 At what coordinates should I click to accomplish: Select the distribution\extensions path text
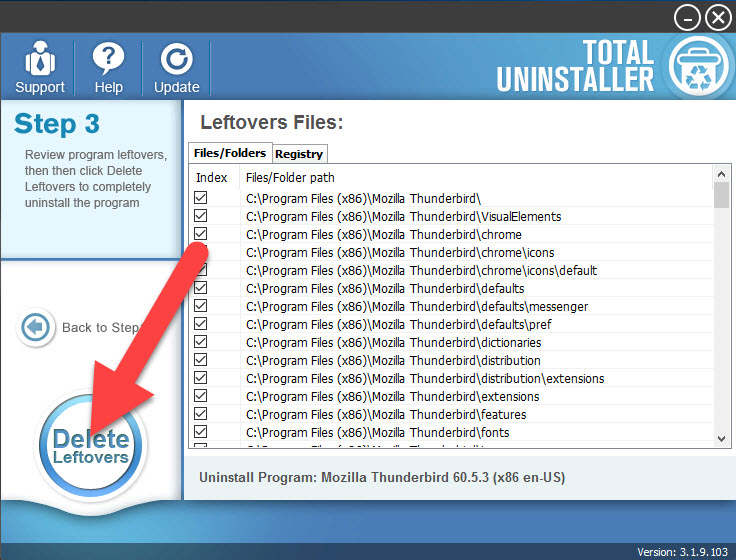tap(425, 378)
